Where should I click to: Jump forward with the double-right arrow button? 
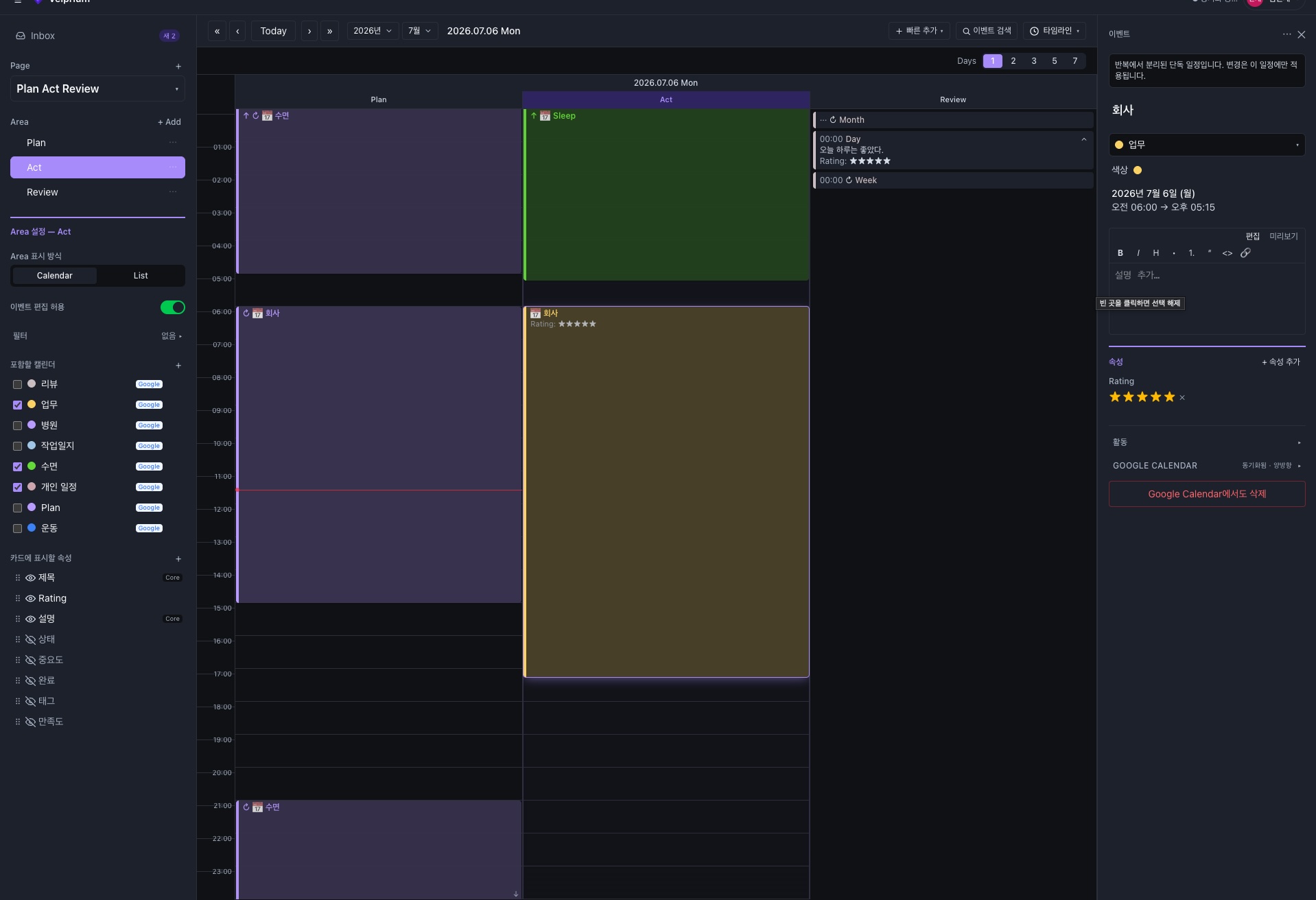click(x=330, y=31)
